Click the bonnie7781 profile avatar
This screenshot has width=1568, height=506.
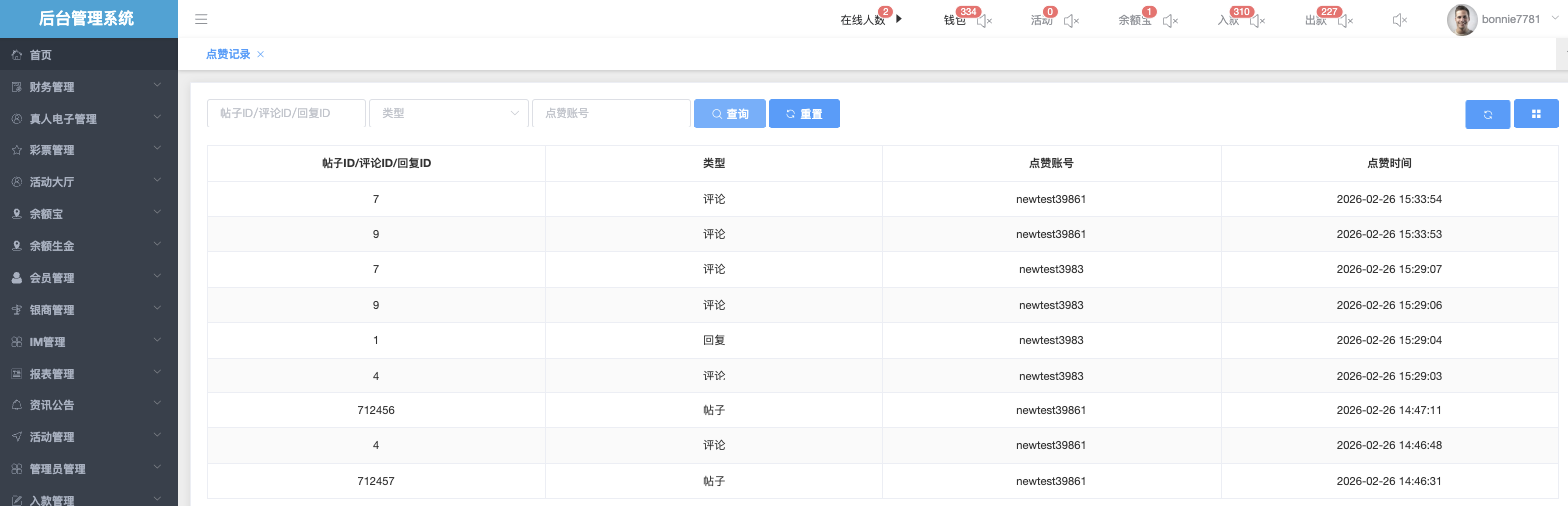click(x=1461, y=20)
